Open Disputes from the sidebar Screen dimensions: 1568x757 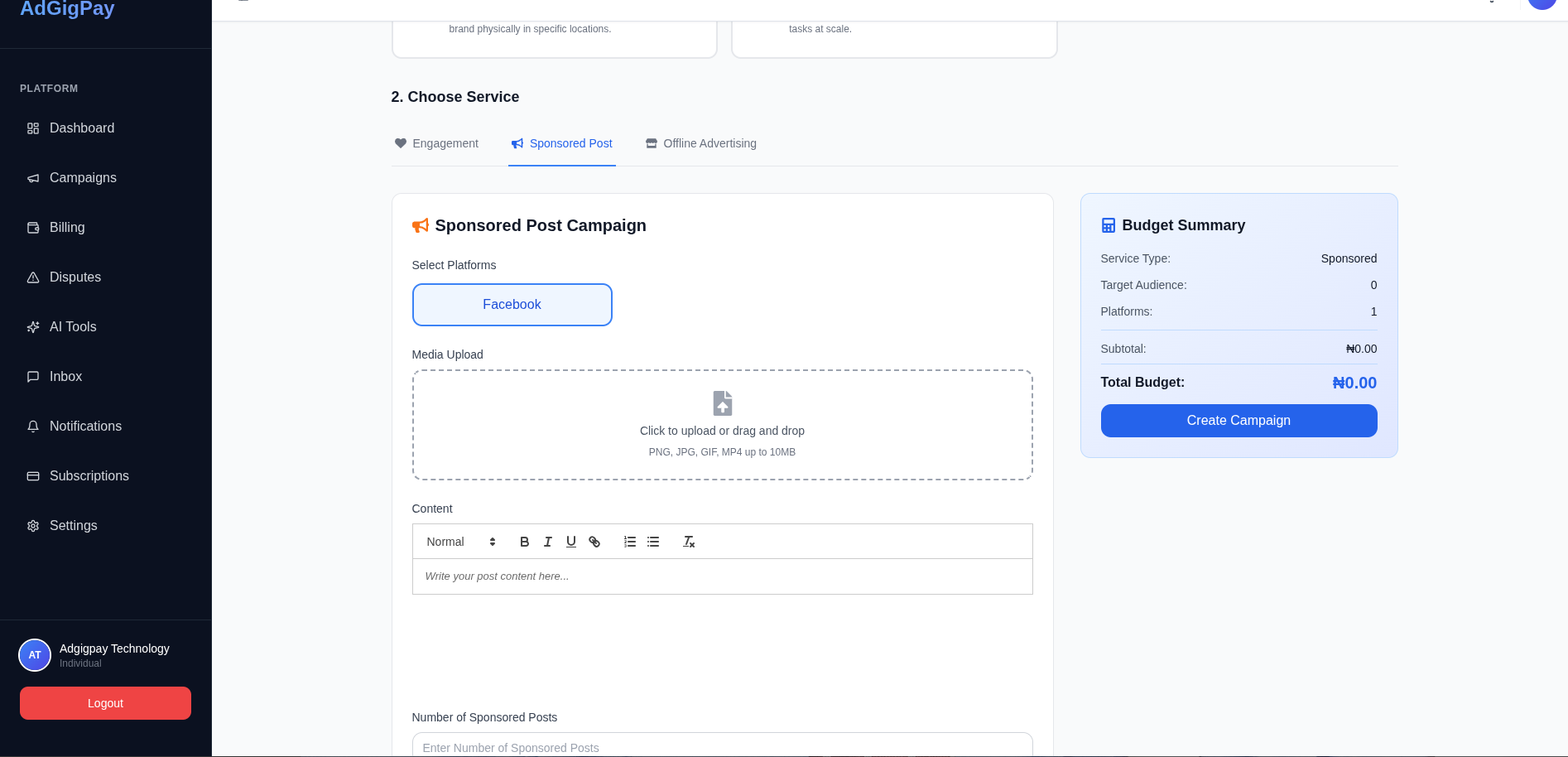(x=106, y=277)
